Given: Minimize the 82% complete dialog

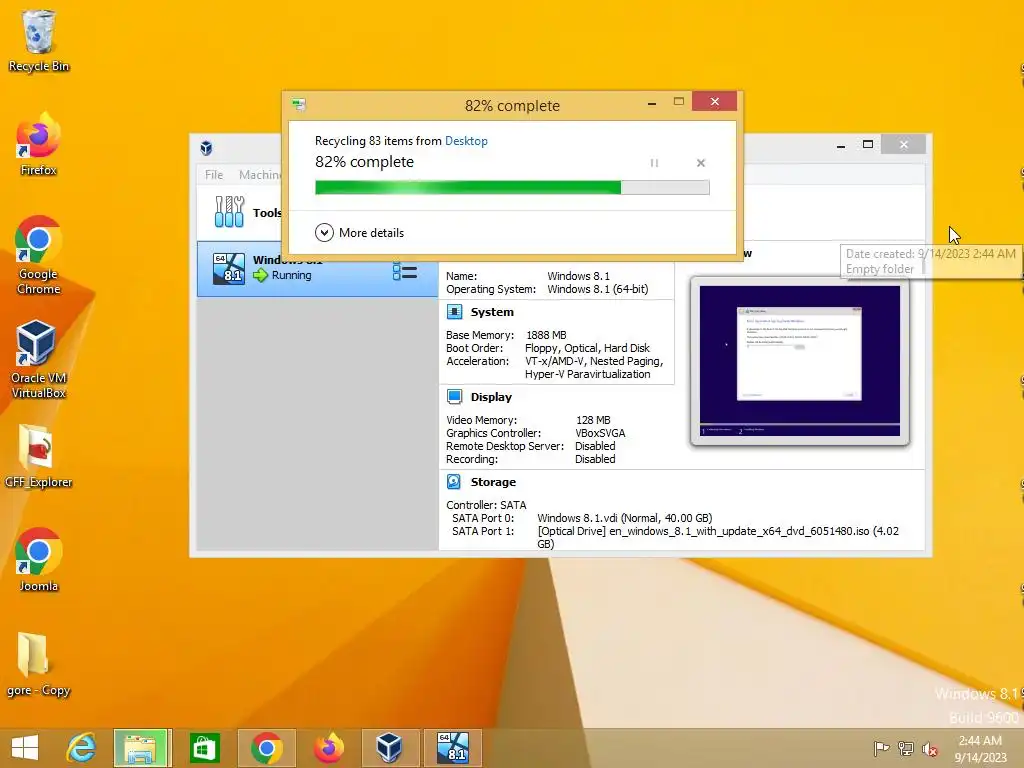Looking at the screenshot, I should coord(652,103).
